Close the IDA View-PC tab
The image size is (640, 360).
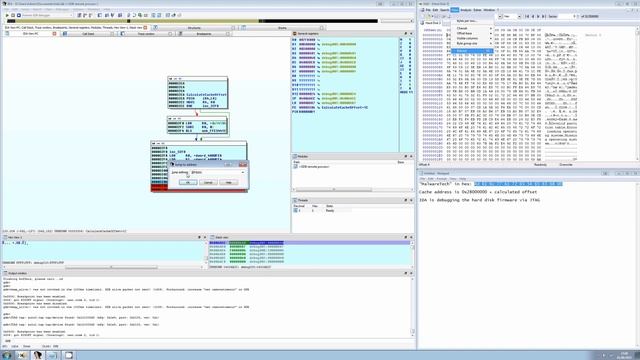(x=54, y=33)
